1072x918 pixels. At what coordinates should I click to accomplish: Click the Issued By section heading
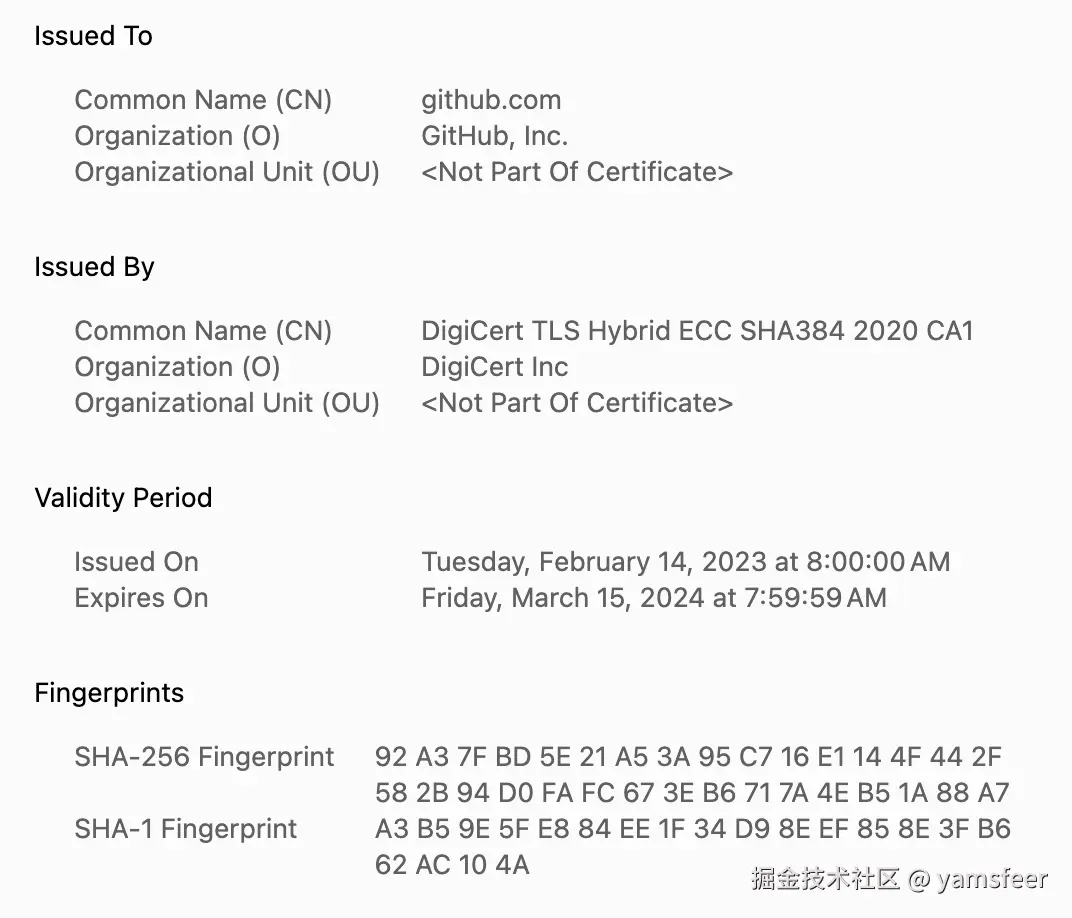(94, 267)
